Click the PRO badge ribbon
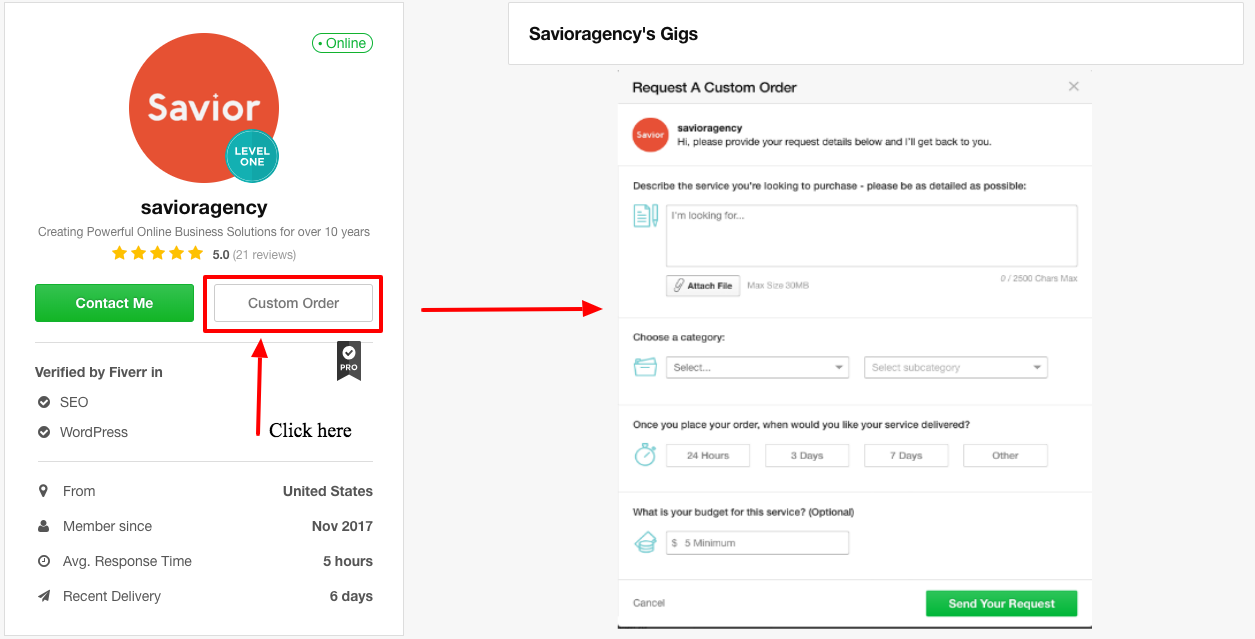 (x=348, y=360)
